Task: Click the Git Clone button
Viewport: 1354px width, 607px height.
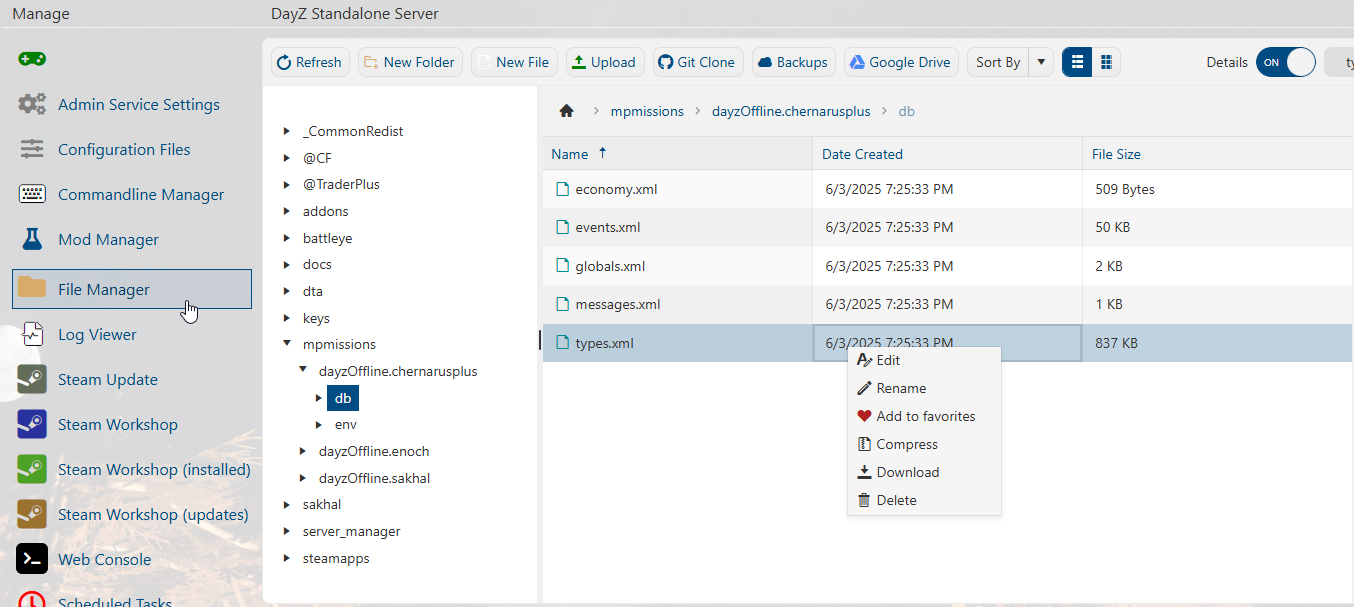Action: click(698, 62)
